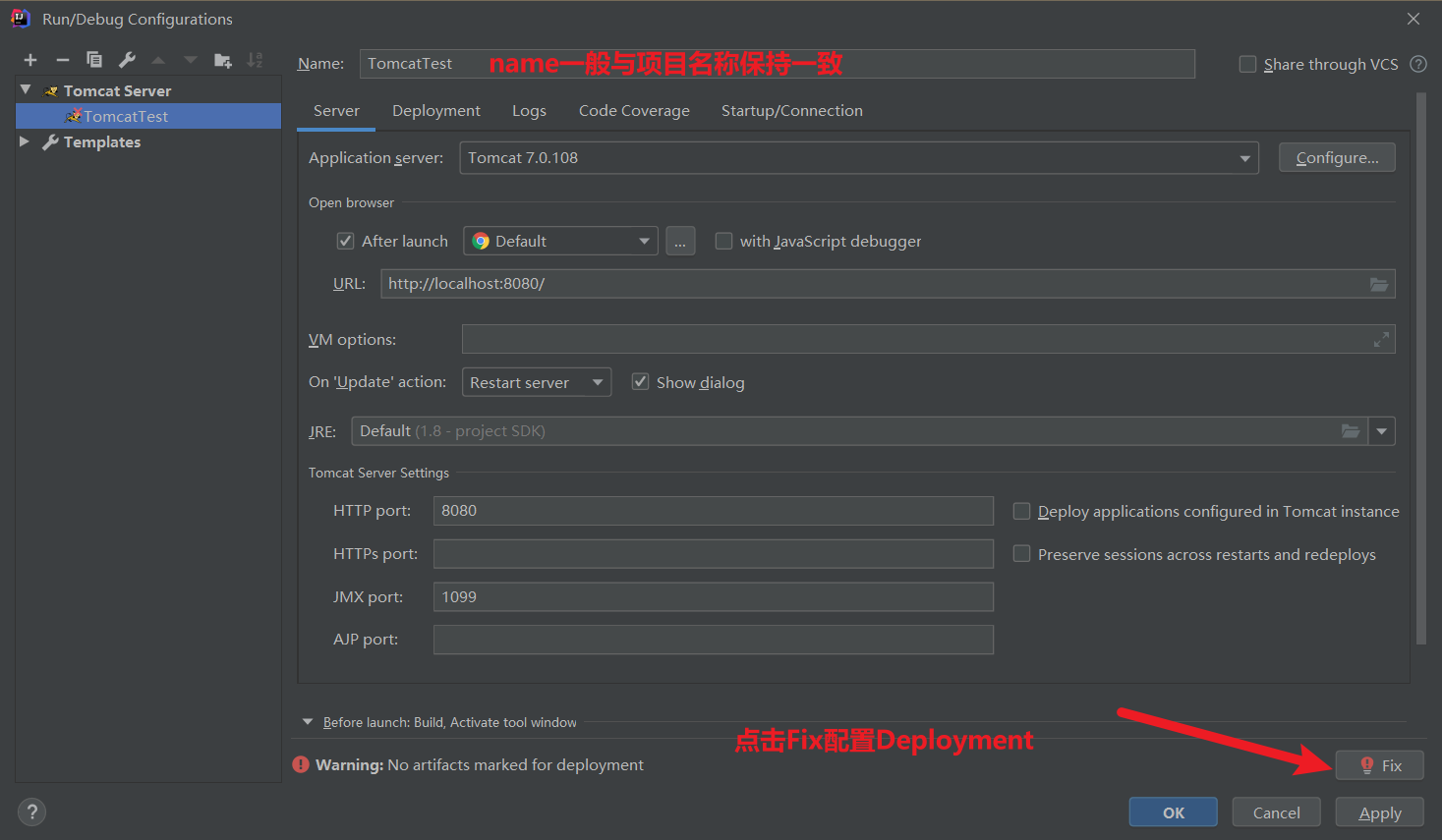The width and height of the screenshot is (1442, 840).
Task: Toggle Show dialog checkbox
Action: point(640,382)
